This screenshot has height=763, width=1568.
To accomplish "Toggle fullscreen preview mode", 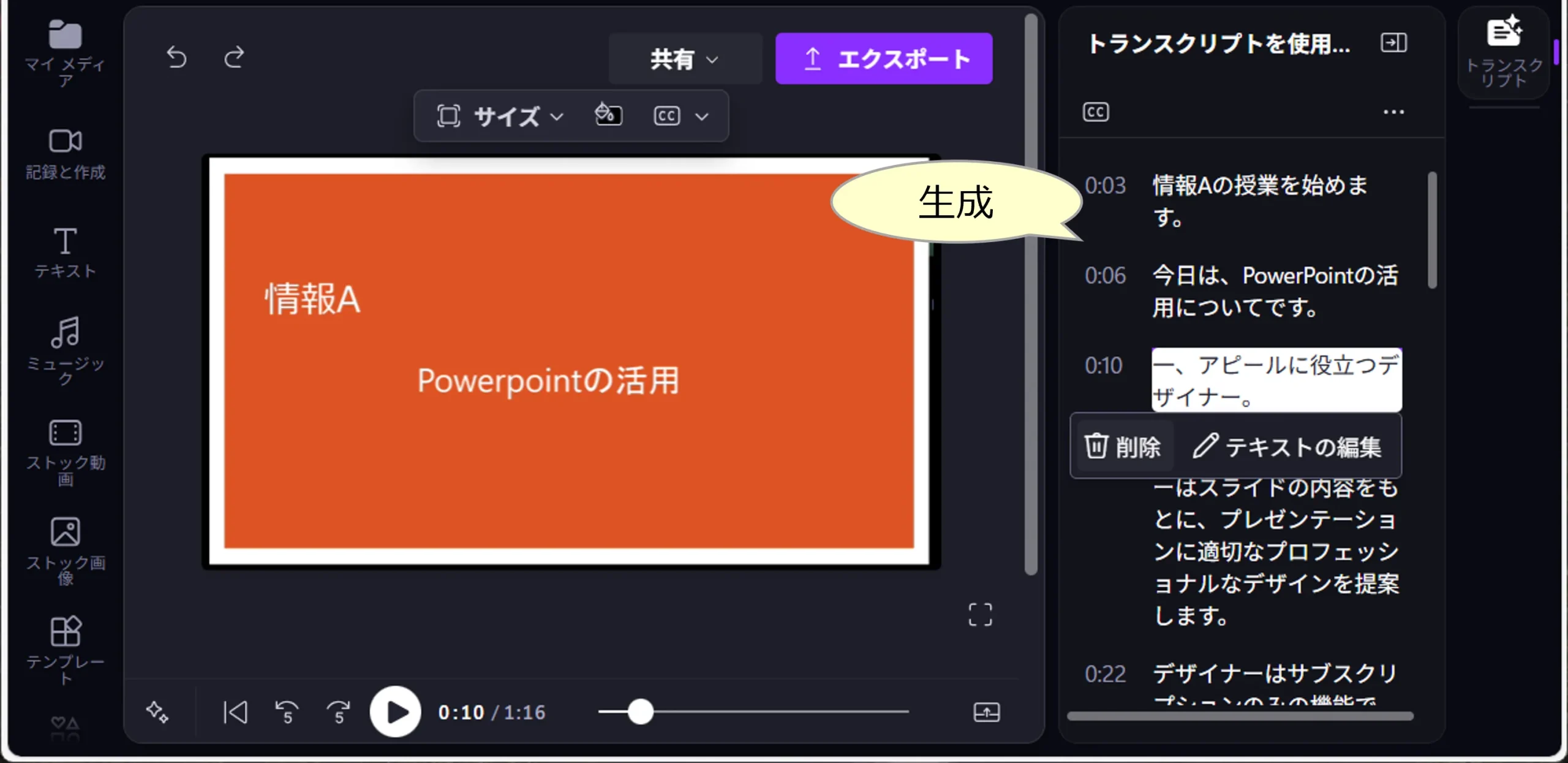I will point(980,614).
